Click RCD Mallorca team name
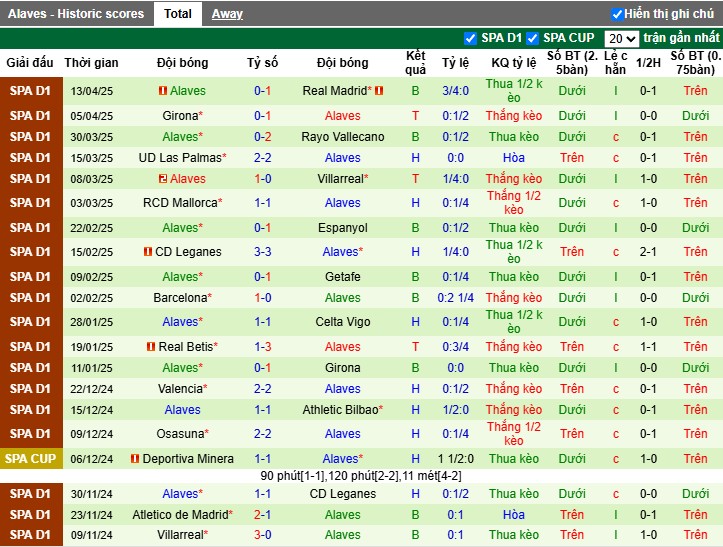Viewport: 723px width, 547px height. [x=182, y=203]
